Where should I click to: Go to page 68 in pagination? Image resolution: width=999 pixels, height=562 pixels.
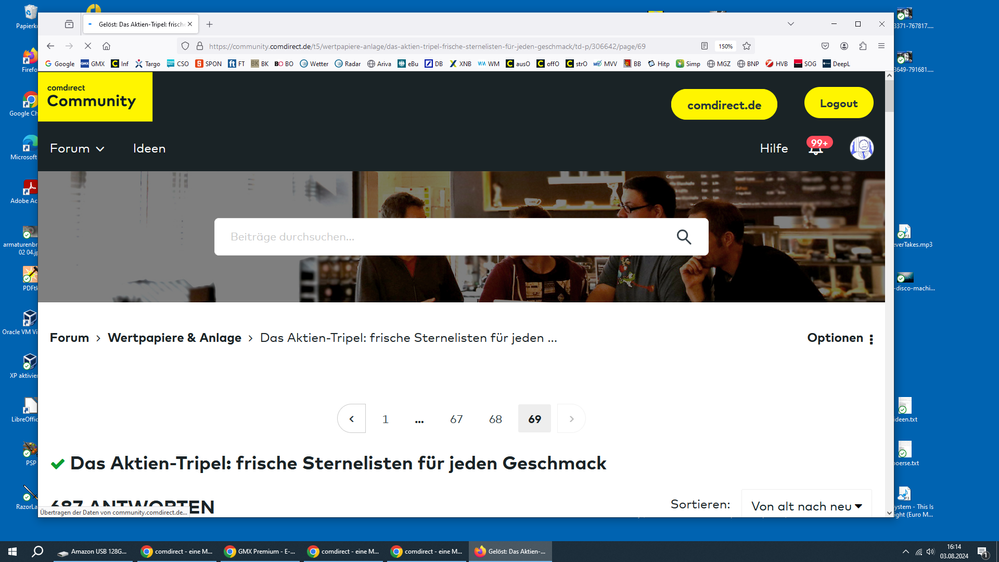495,419
